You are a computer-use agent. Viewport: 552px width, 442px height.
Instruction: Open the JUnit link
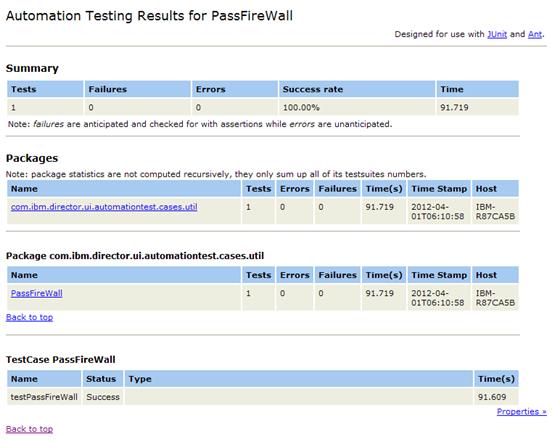coord(497,34)
